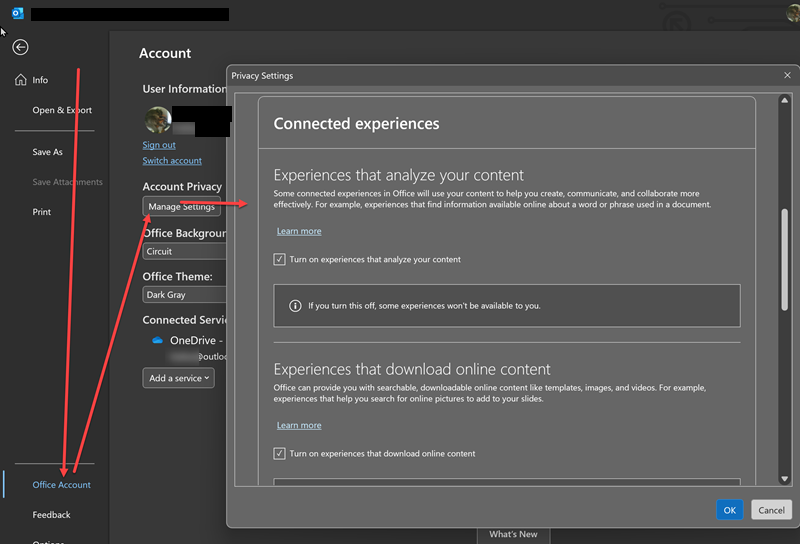Click the info icon in the notice box
800x544 pixels.
click(x=295, y=306)
